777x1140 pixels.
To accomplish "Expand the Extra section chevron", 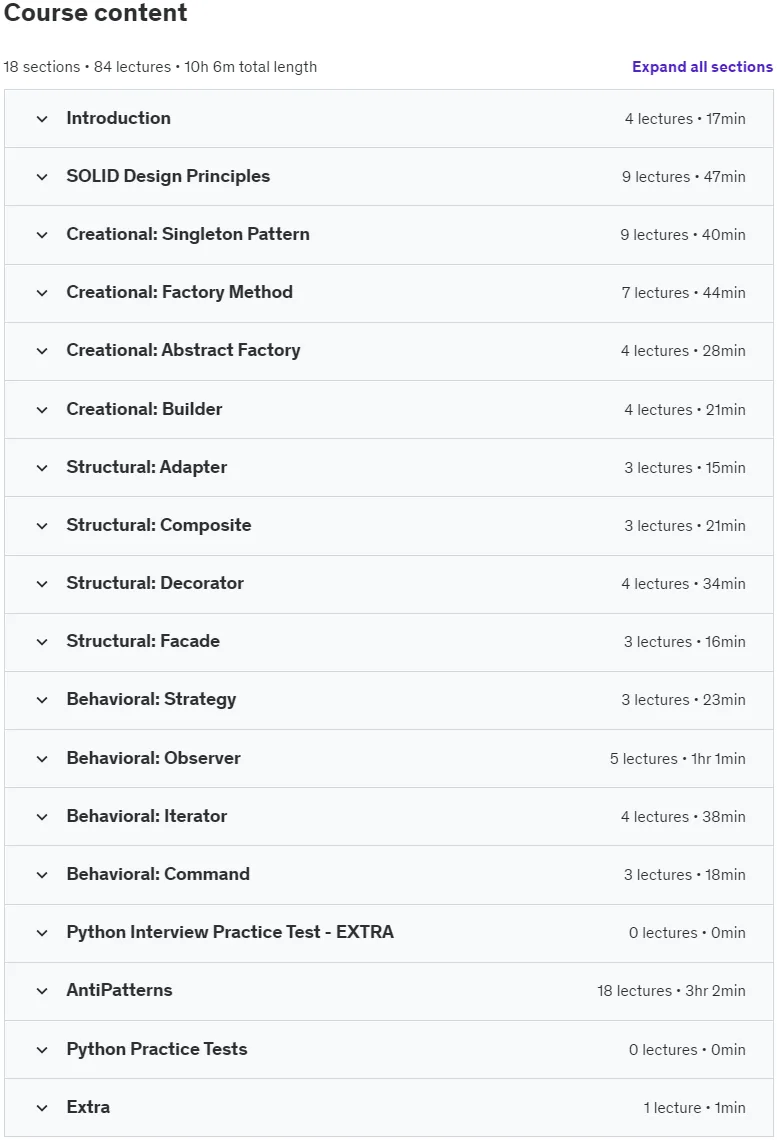I will 42,1108.
